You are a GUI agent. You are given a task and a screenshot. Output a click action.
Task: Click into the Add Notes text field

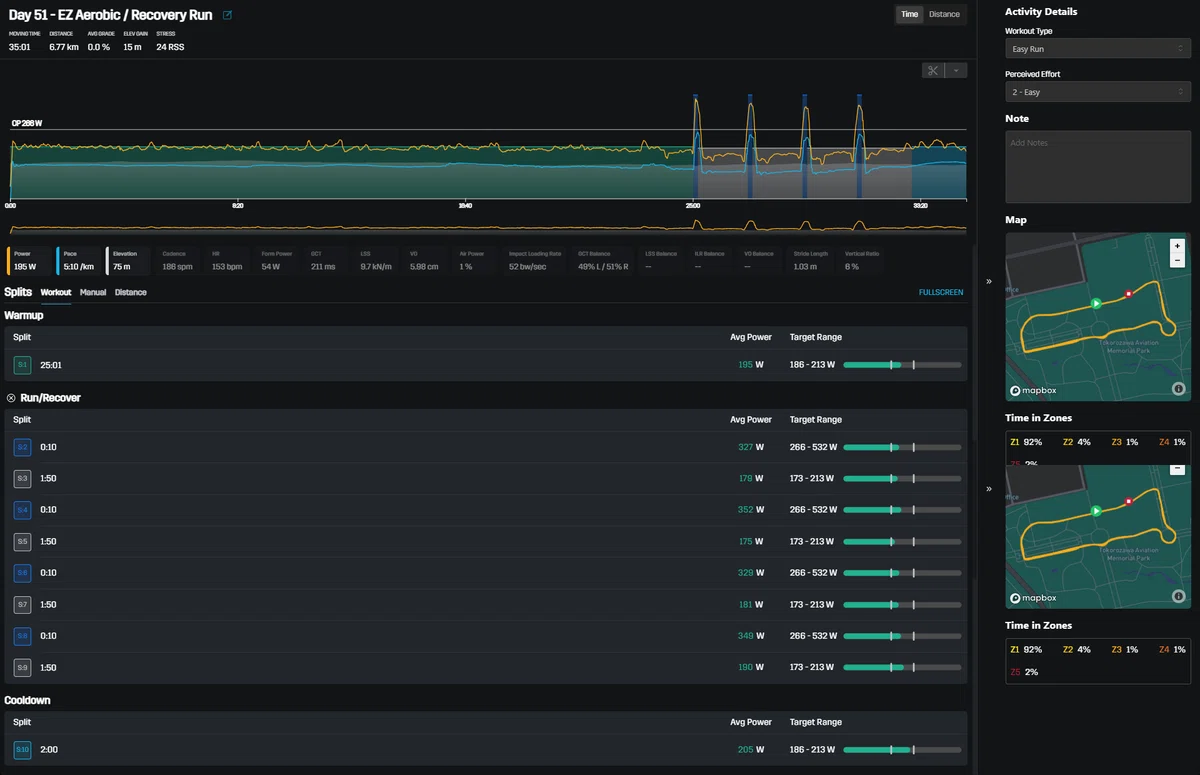coord(1097,167)
